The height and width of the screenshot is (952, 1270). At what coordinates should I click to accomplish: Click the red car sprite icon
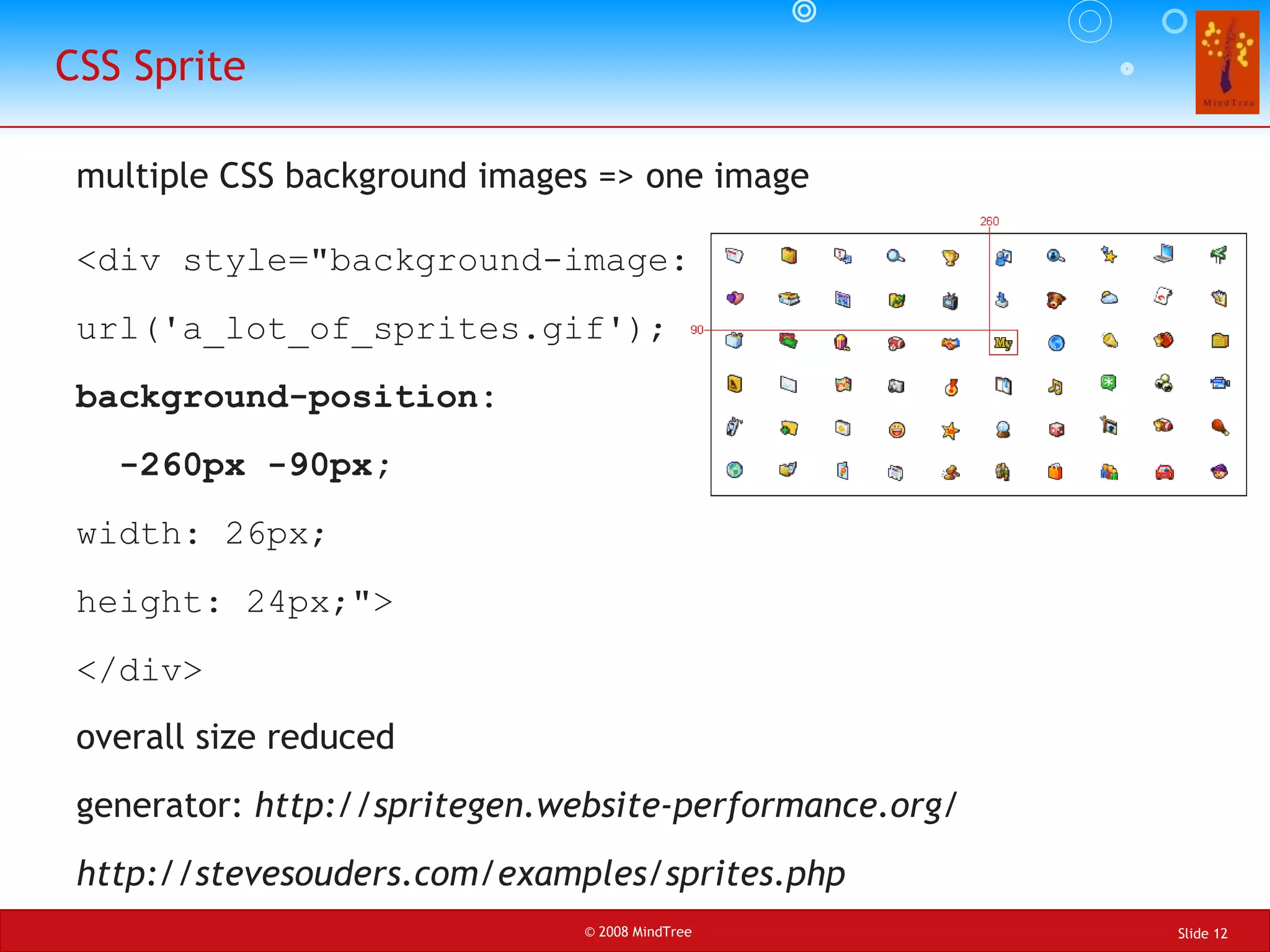pyautogui.click(x=1165, y=472)
